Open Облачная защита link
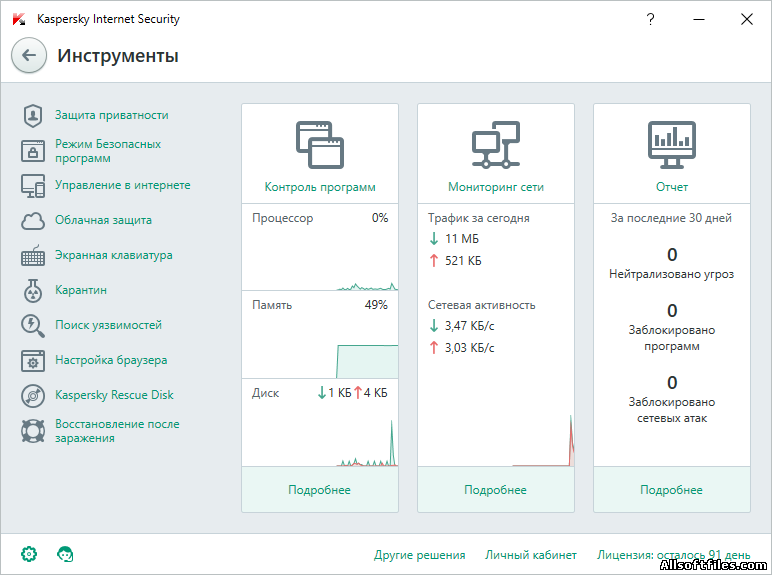This screenshot has height=575, width=772. coord(103,220)
